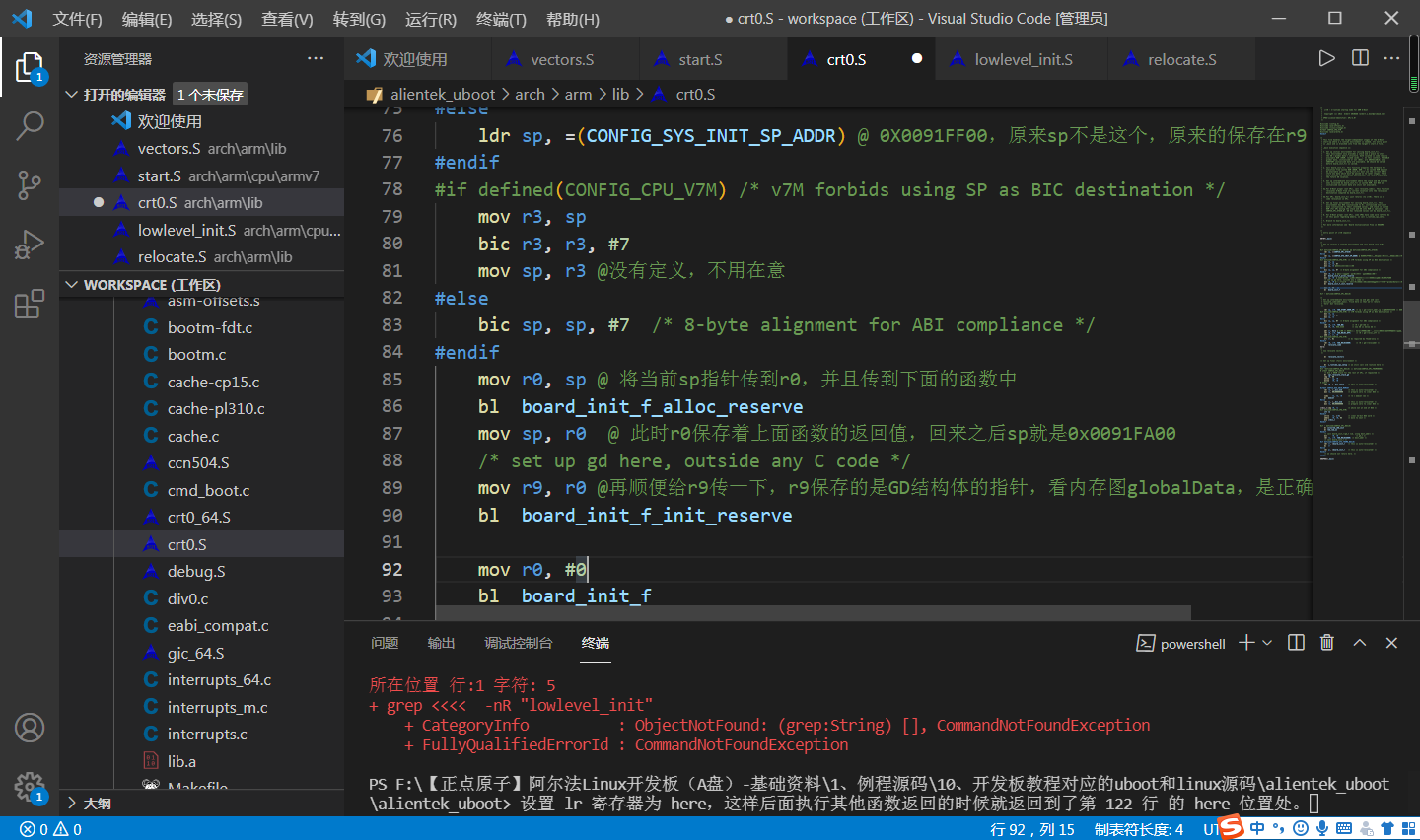This screenshot has width=1420, height=840.
Task: Open the Search view icon
Action: coord(30,125)
